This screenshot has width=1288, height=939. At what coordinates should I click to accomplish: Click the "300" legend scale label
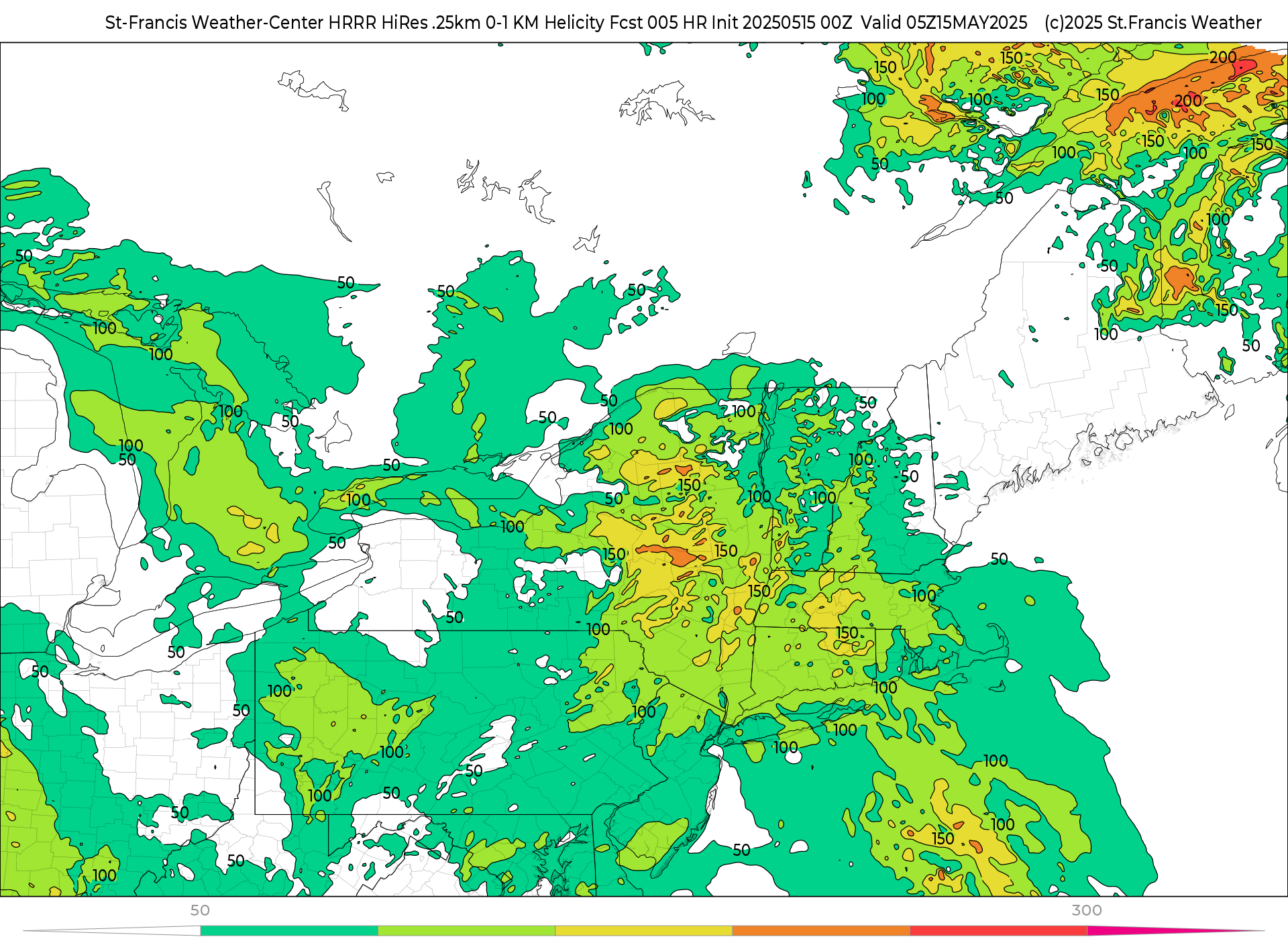[1087, 910]
